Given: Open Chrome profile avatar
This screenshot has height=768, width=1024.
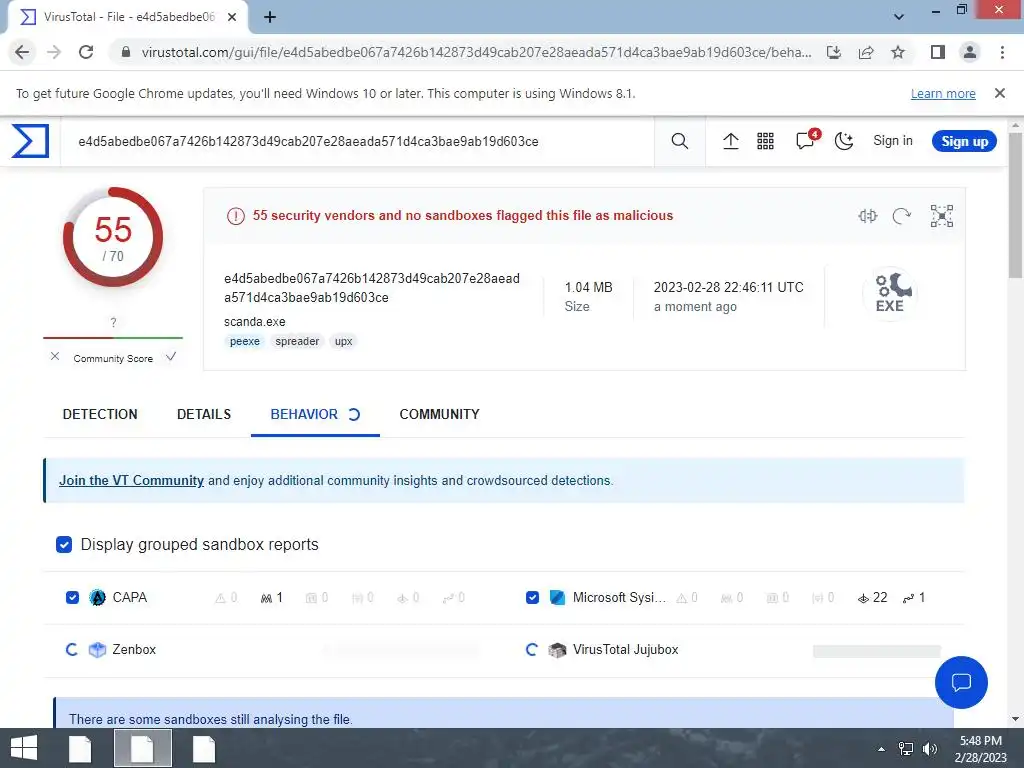Looking at the screenshot, I should (x=970, y=52).
